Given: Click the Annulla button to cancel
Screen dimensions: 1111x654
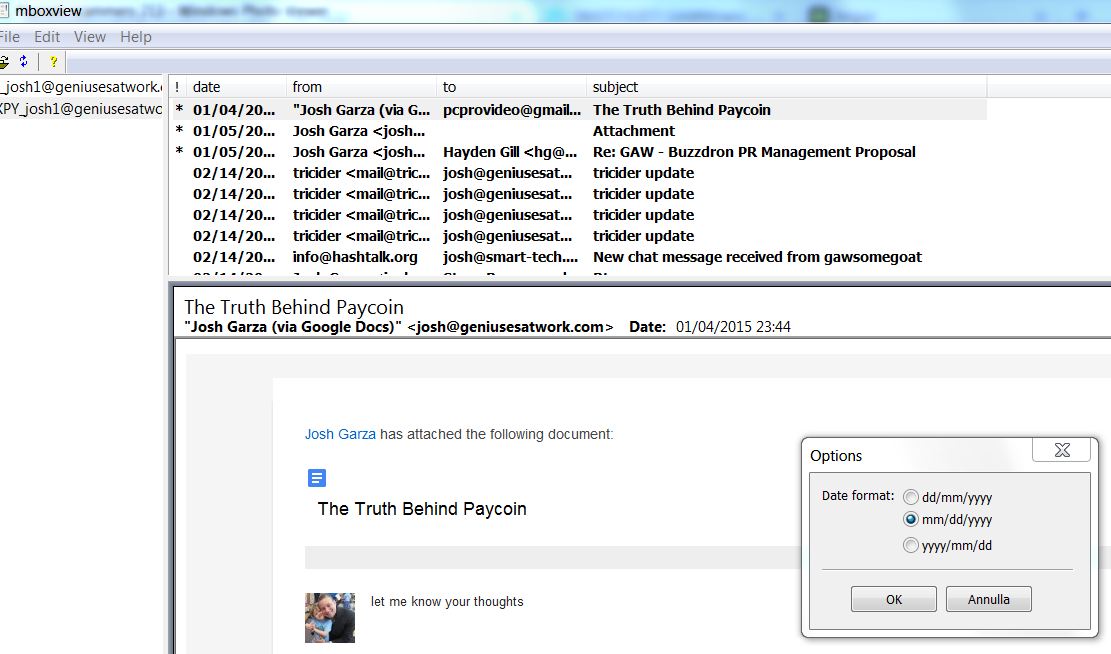Looking at the screenshot, I should click(988, 599).
